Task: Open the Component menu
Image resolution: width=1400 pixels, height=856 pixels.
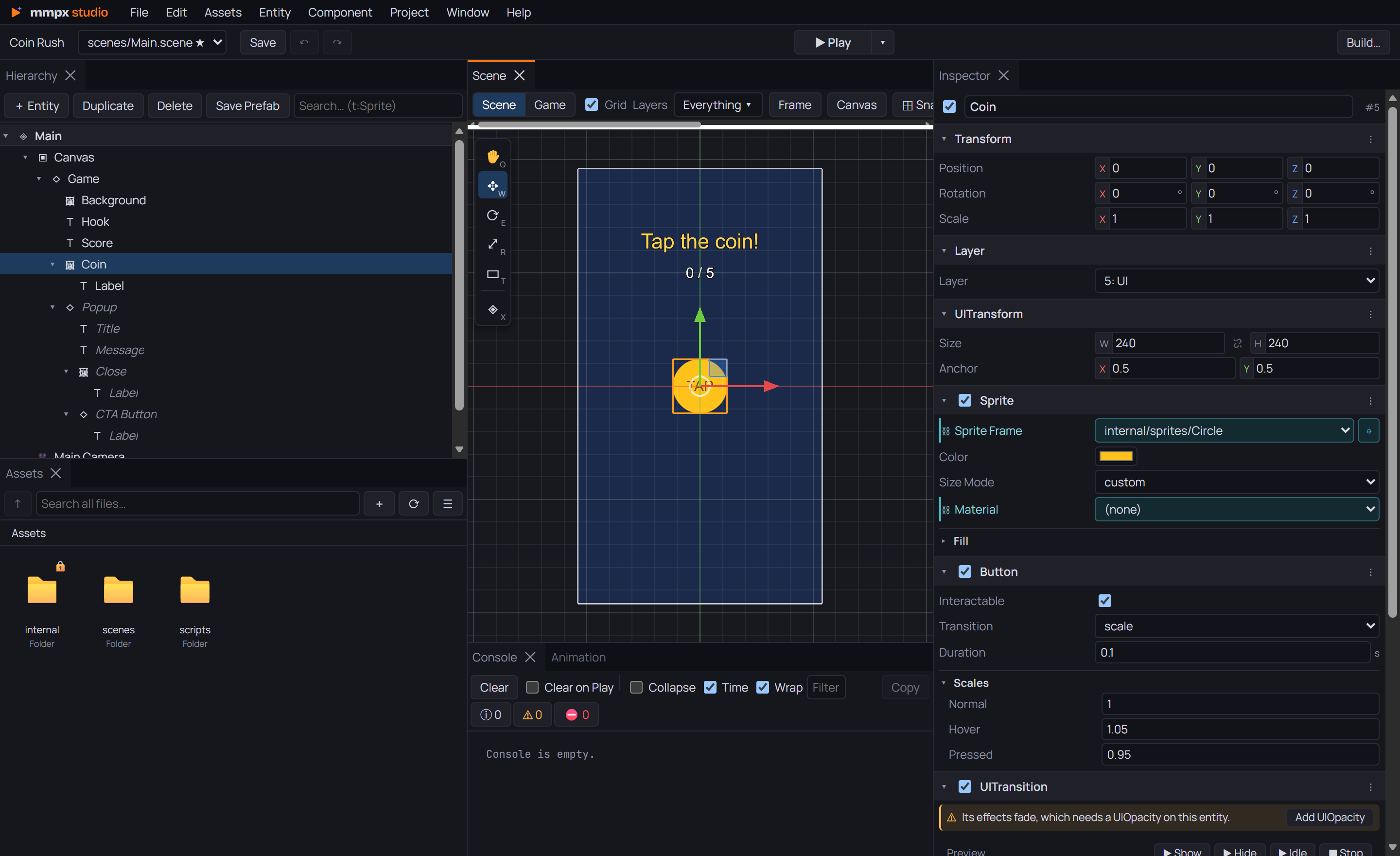Action: (340, 12)
